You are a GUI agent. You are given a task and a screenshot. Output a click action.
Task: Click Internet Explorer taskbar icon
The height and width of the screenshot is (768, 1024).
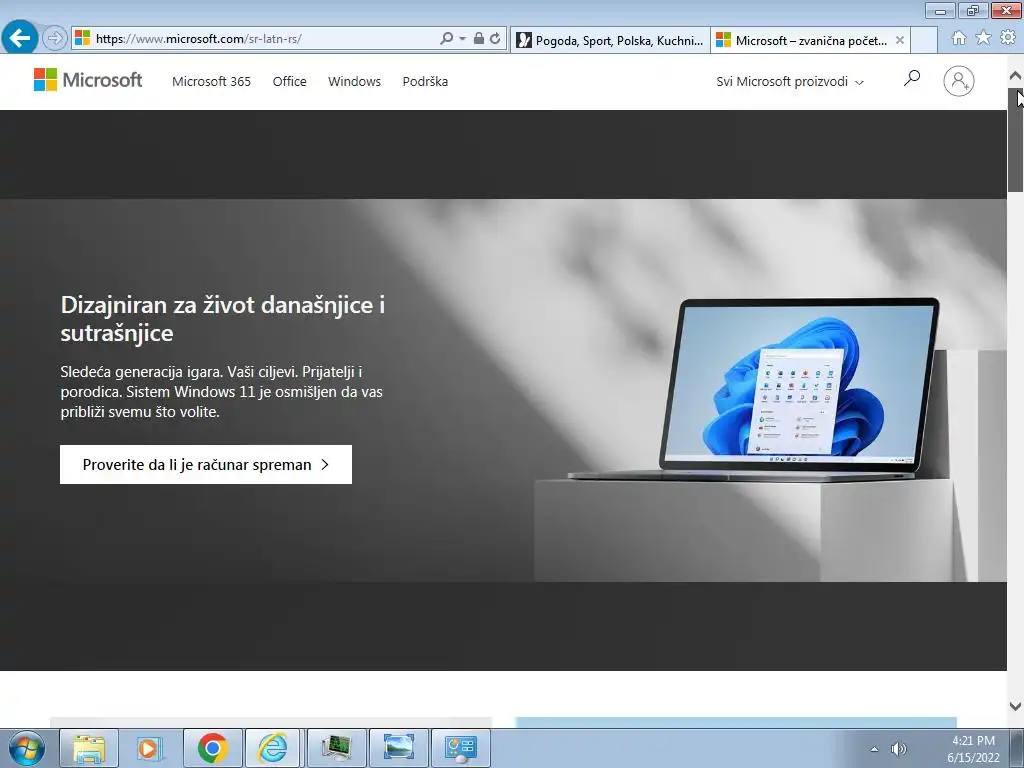pyautogui.click(x=274, y=748)
